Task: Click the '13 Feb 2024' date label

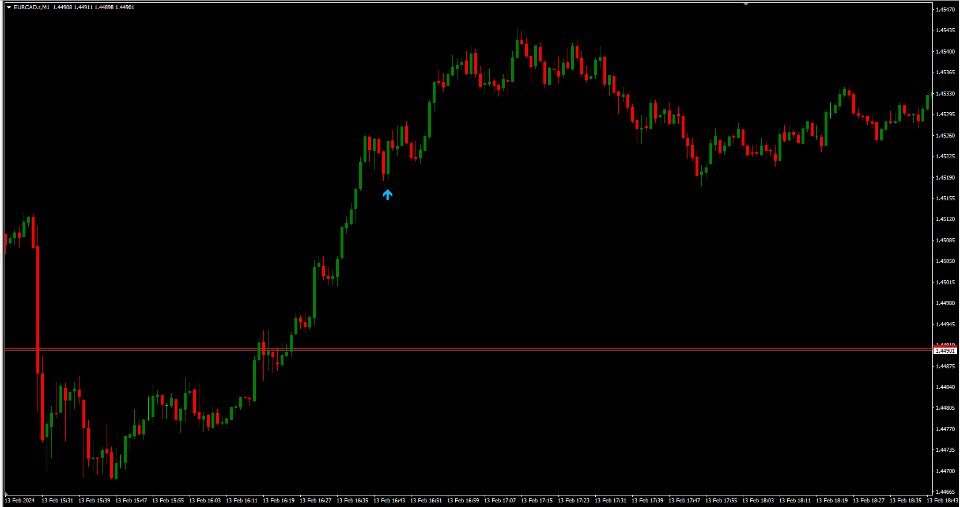Action: [x=21, y=500]
